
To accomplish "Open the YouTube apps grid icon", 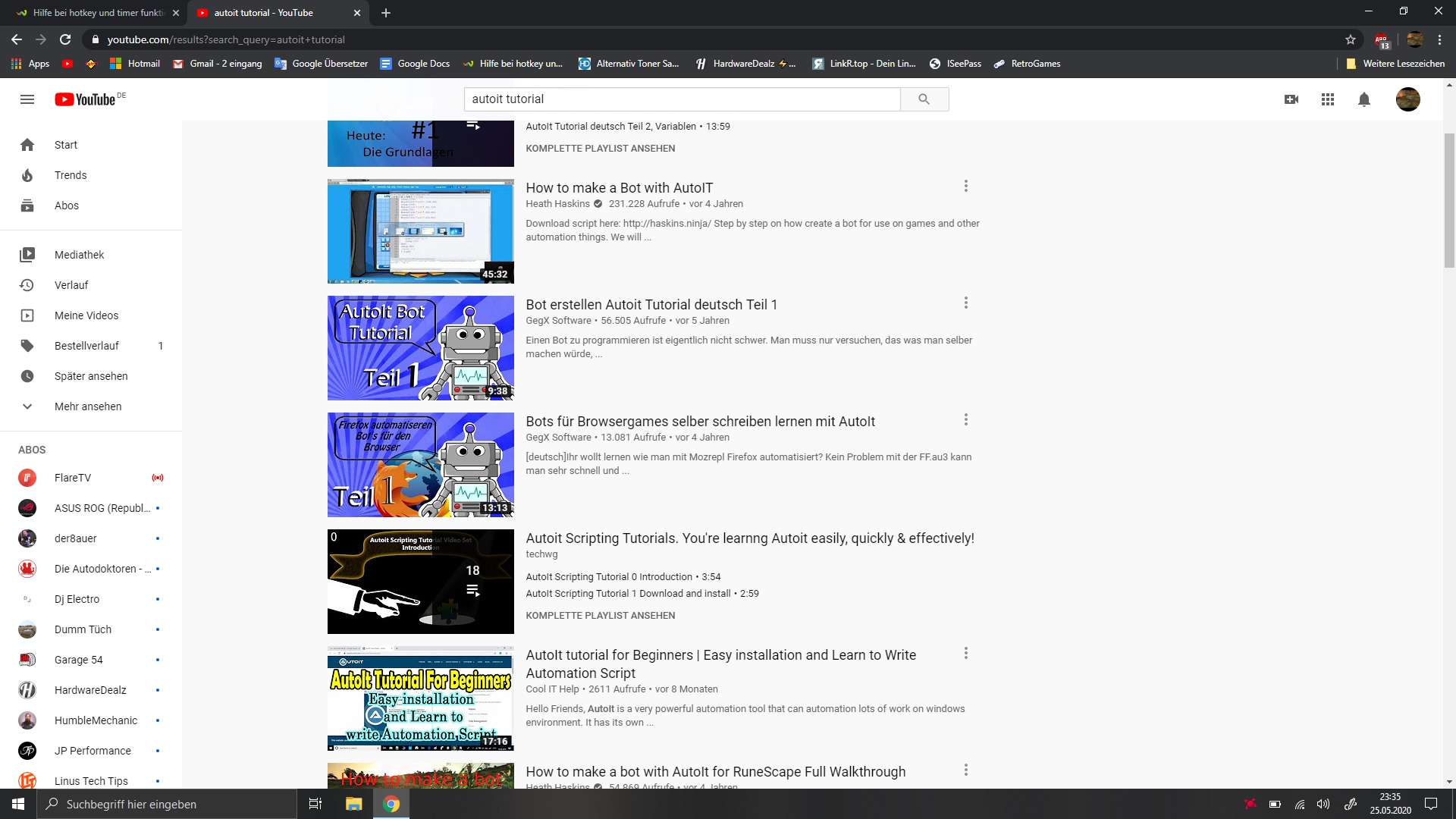I will click(1328, 99).
